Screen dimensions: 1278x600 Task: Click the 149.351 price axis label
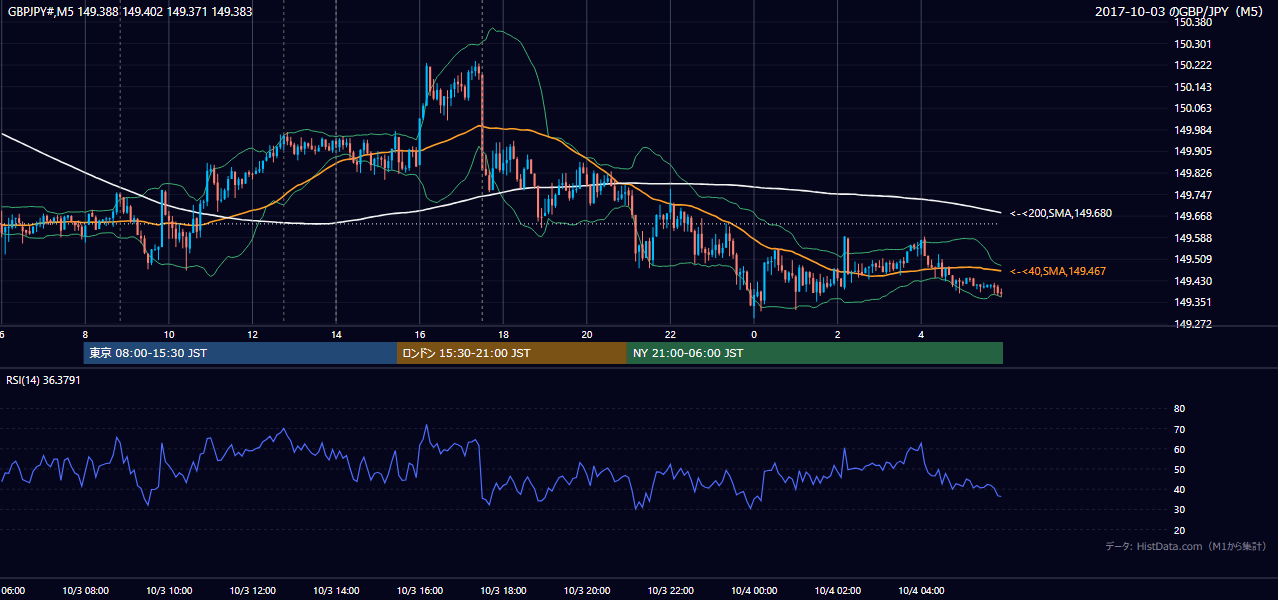1193,302
